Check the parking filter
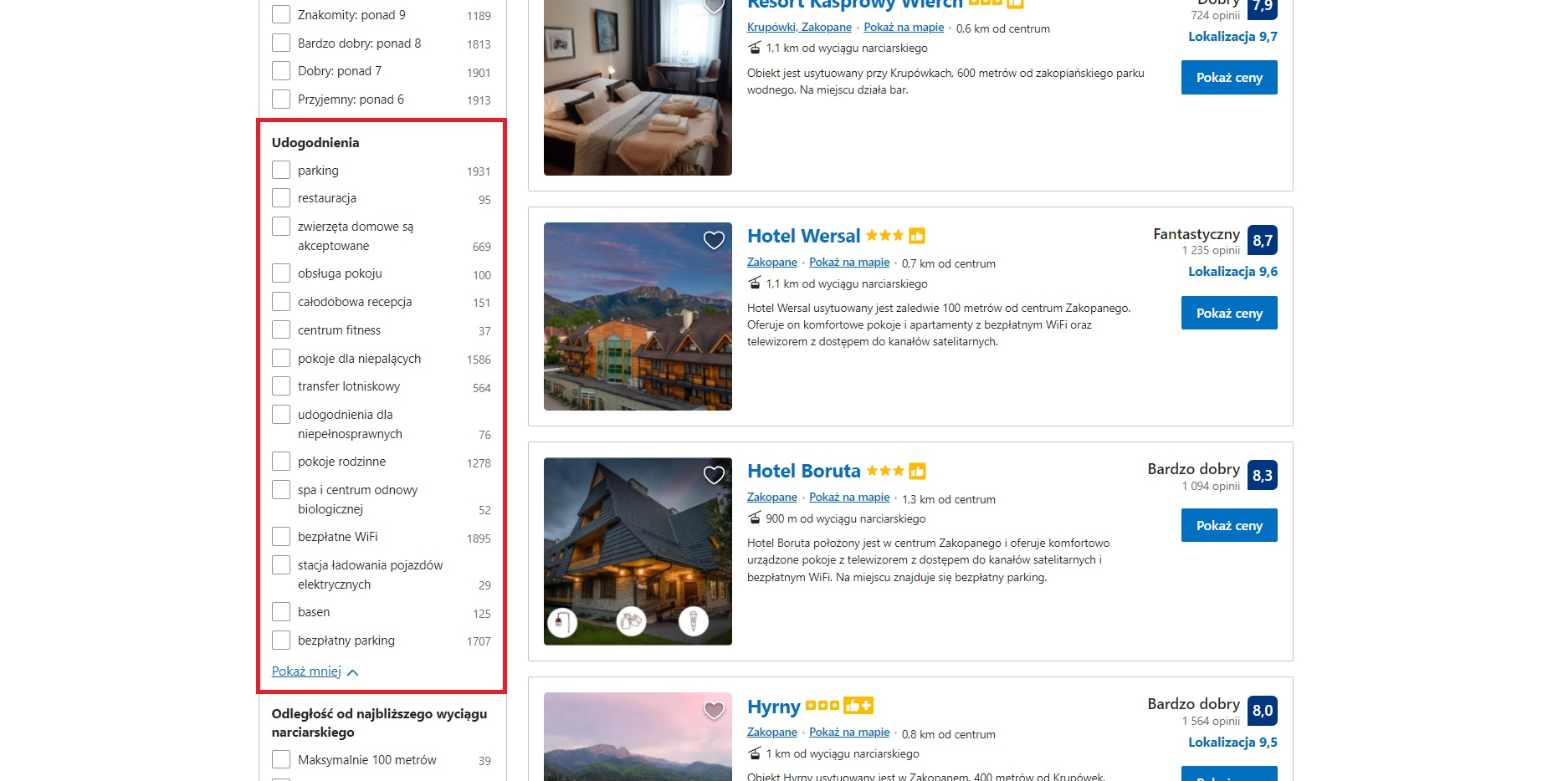Screen dimensions: 1568x781 click(281, 171)
